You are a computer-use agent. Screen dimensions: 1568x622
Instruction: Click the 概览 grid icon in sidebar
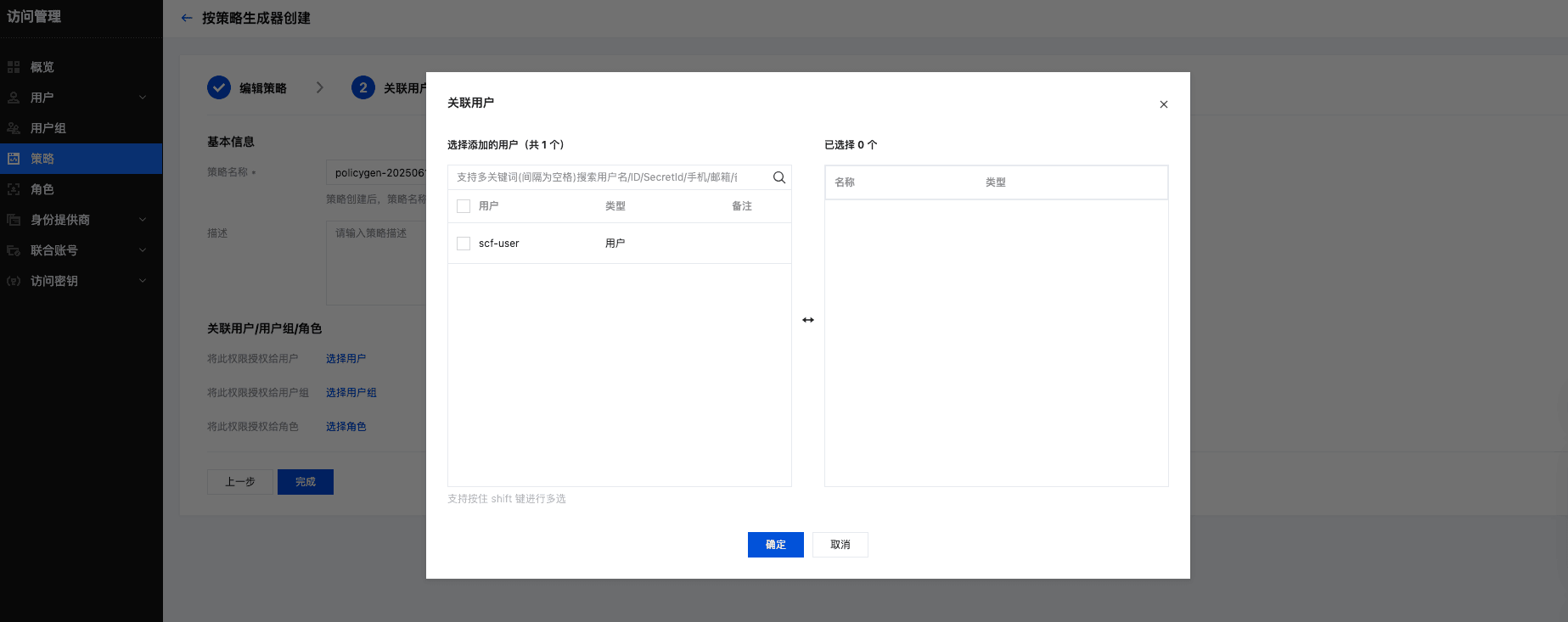click(x=14, y=67)
